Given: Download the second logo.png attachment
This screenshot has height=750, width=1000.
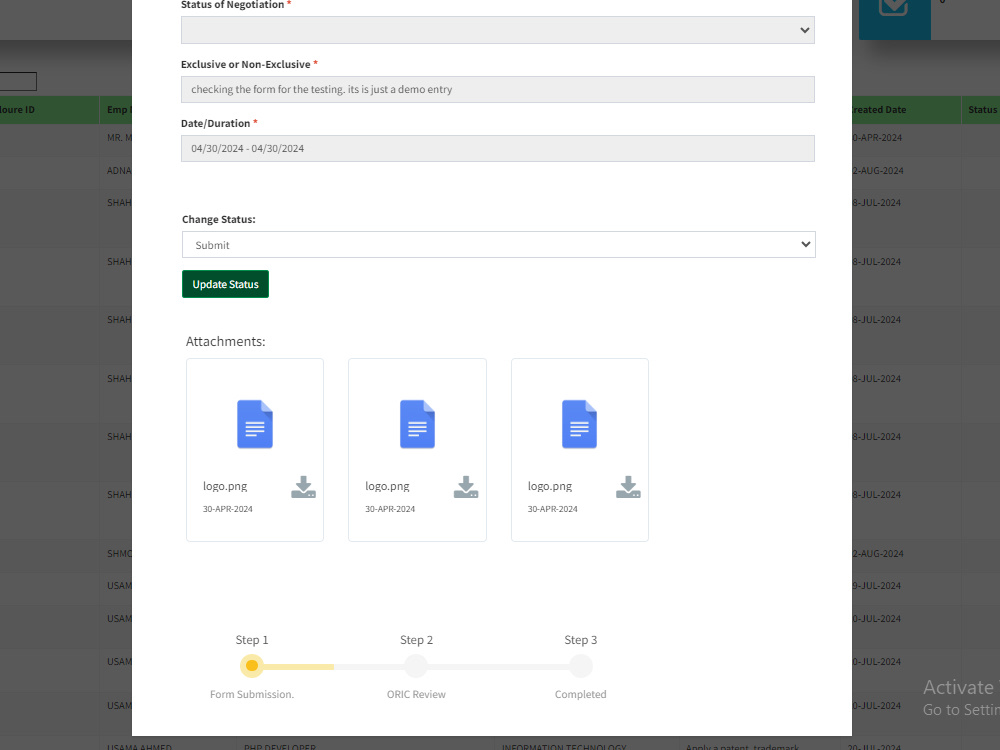Looking at the screenshot, I should click(x=466, y=487).
